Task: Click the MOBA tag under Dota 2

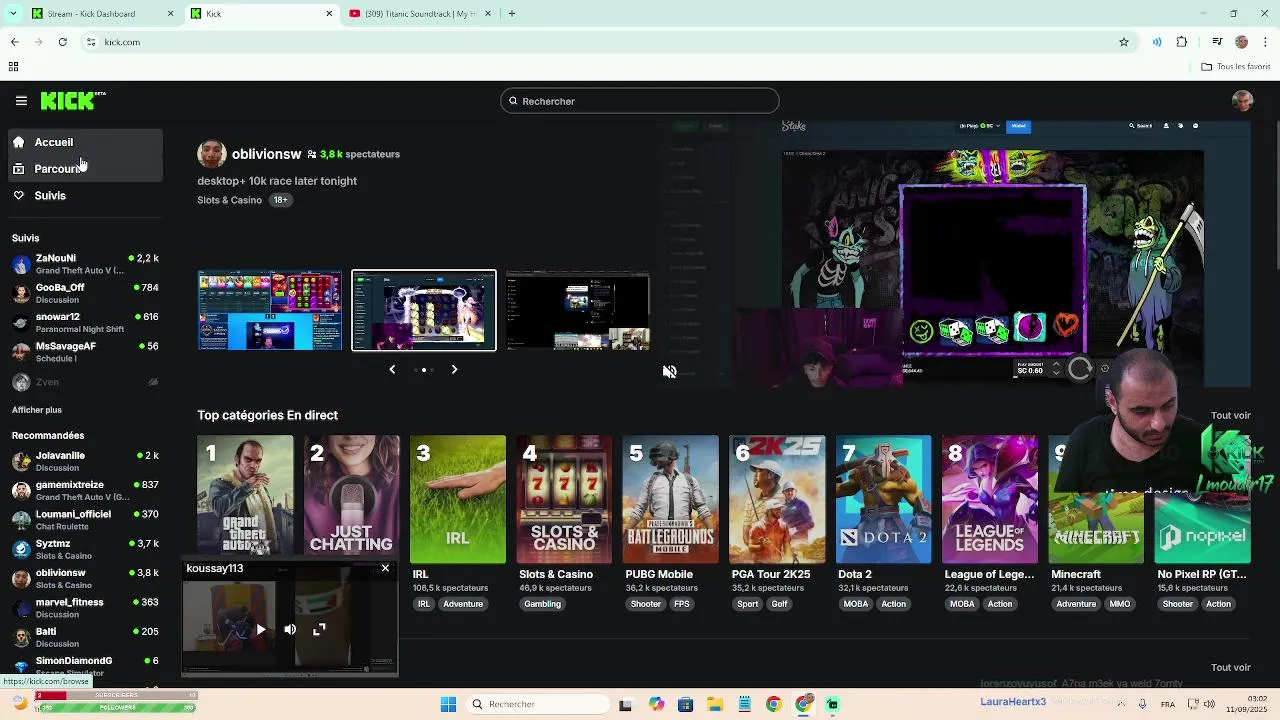Action: click(855, 604)
